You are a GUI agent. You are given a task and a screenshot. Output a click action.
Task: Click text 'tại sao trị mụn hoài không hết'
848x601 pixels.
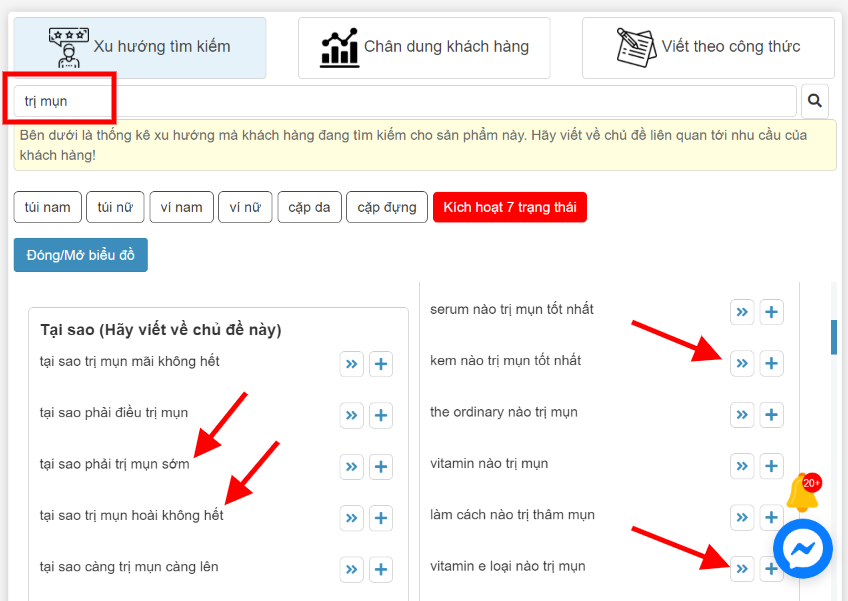tap(131, 516)
